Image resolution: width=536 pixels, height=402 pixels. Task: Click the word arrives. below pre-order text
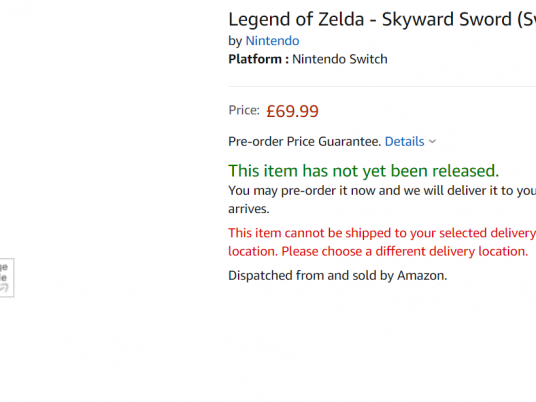click(249, 209)
